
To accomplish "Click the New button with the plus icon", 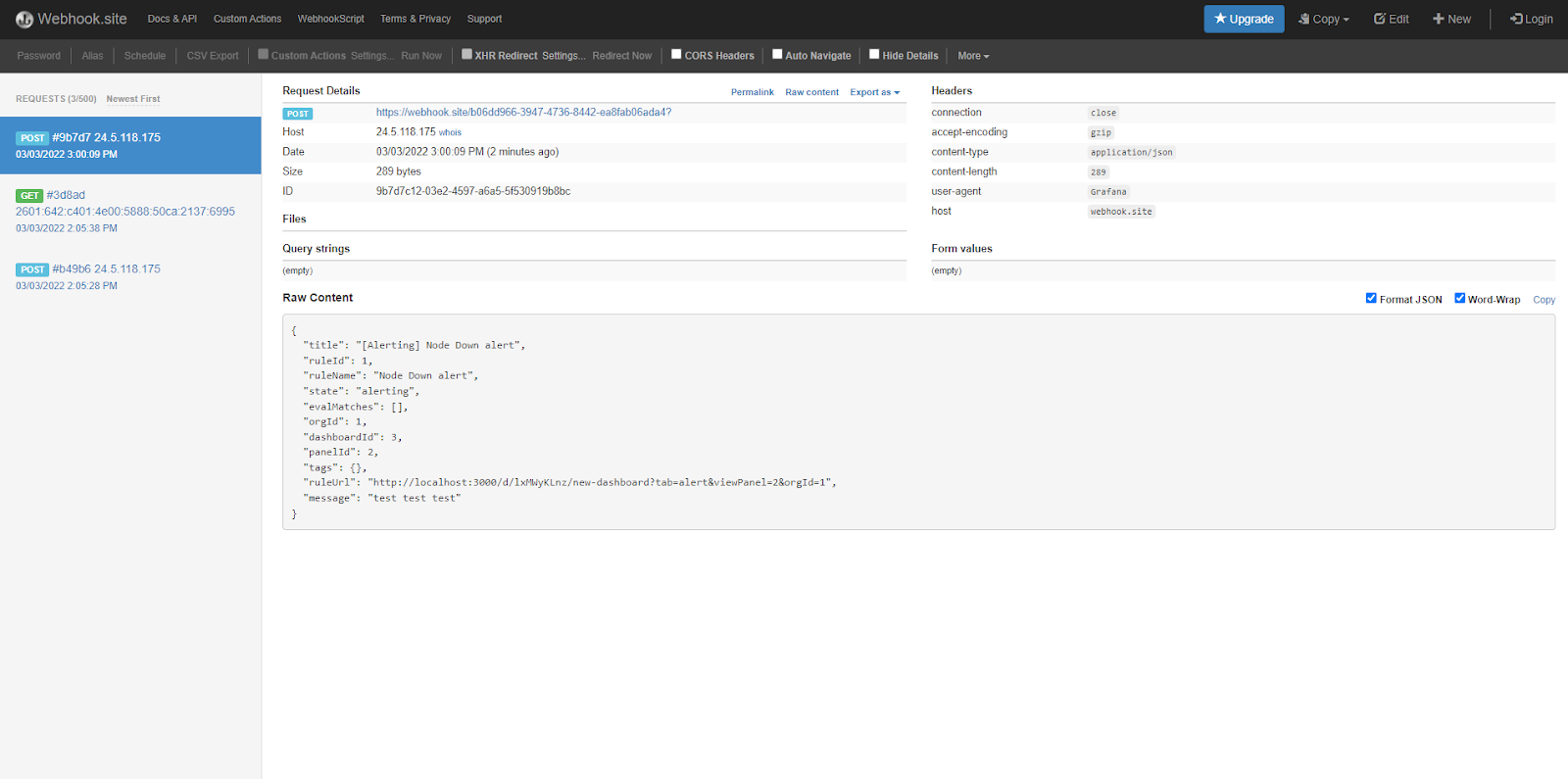I will (x=1451, y=19).
